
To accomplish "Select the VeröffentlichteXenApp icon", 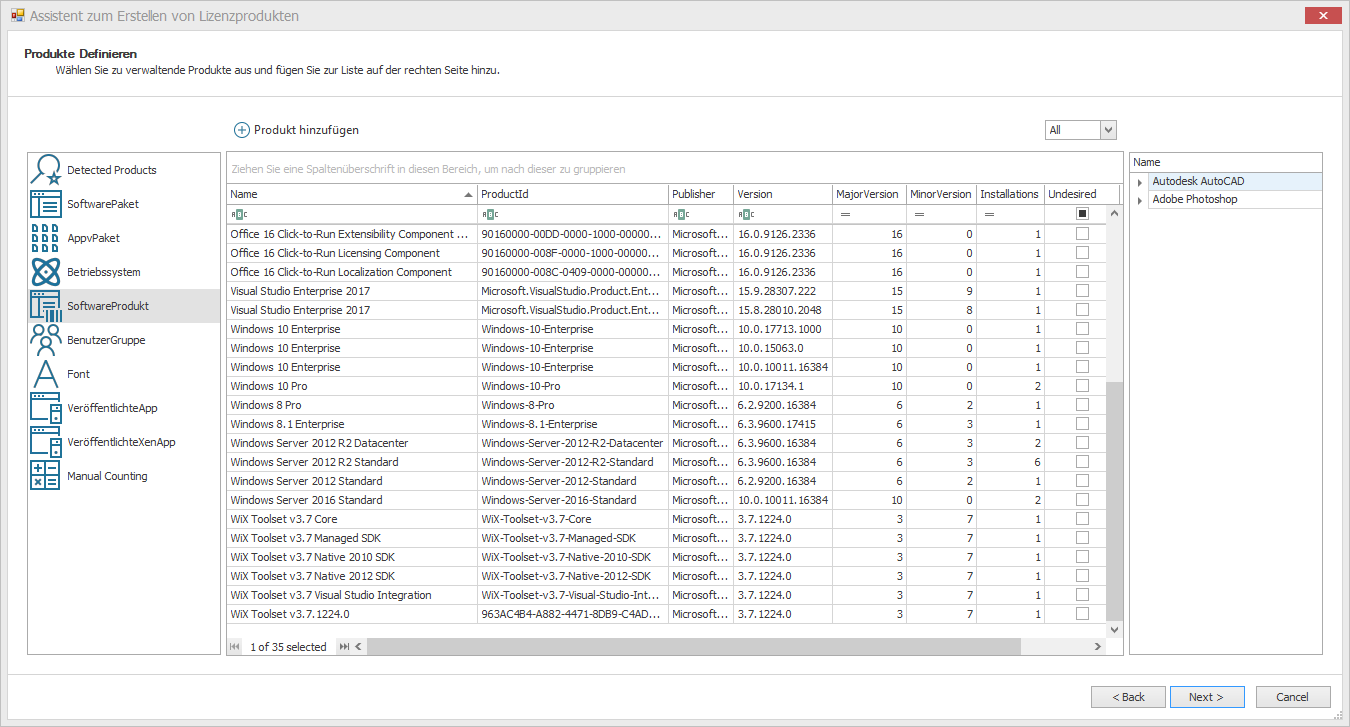I will [x=45, y=442].
